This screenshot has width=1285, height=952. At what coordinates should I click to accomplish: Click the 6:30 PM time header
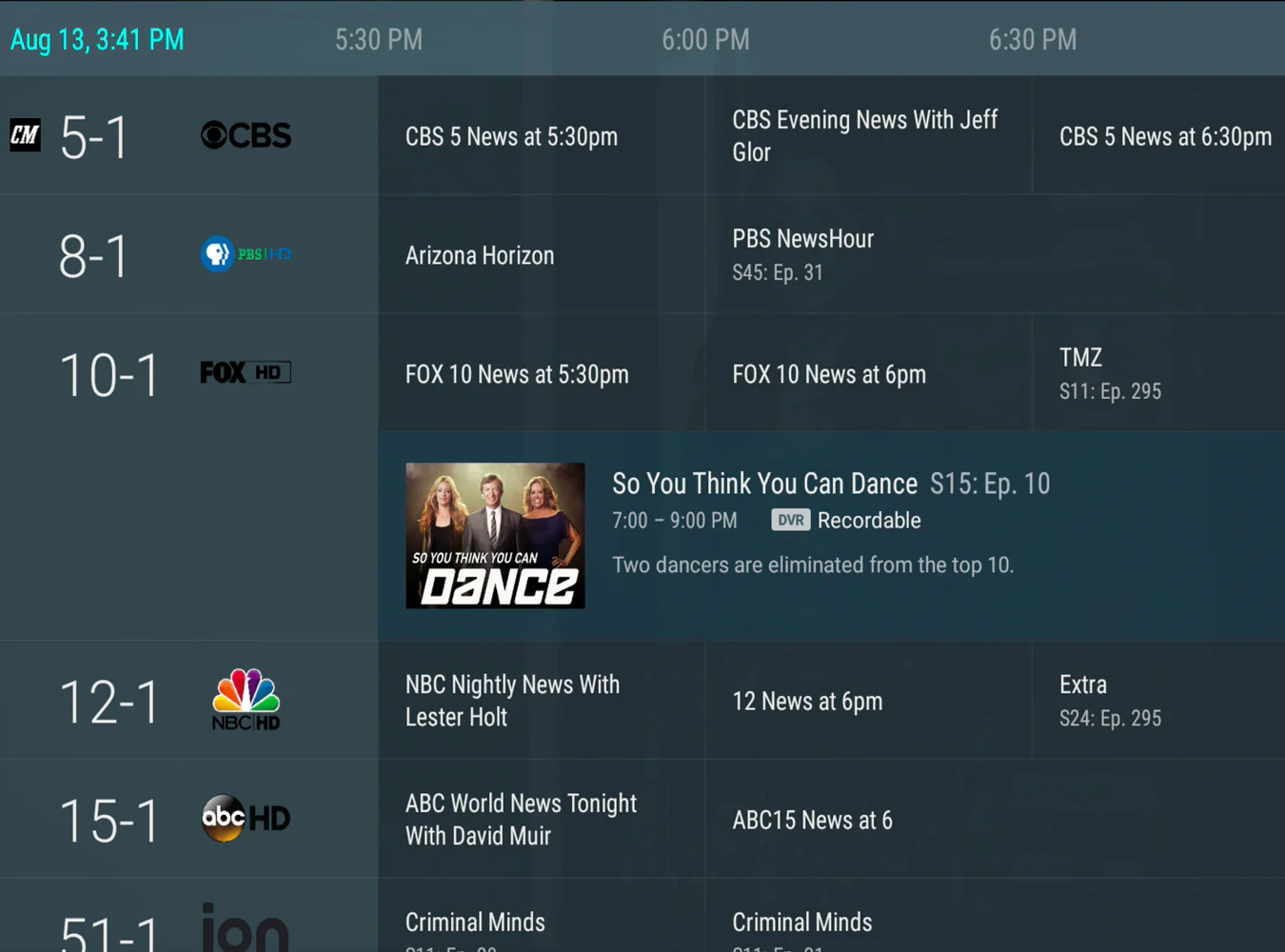tap(1033, 39)
